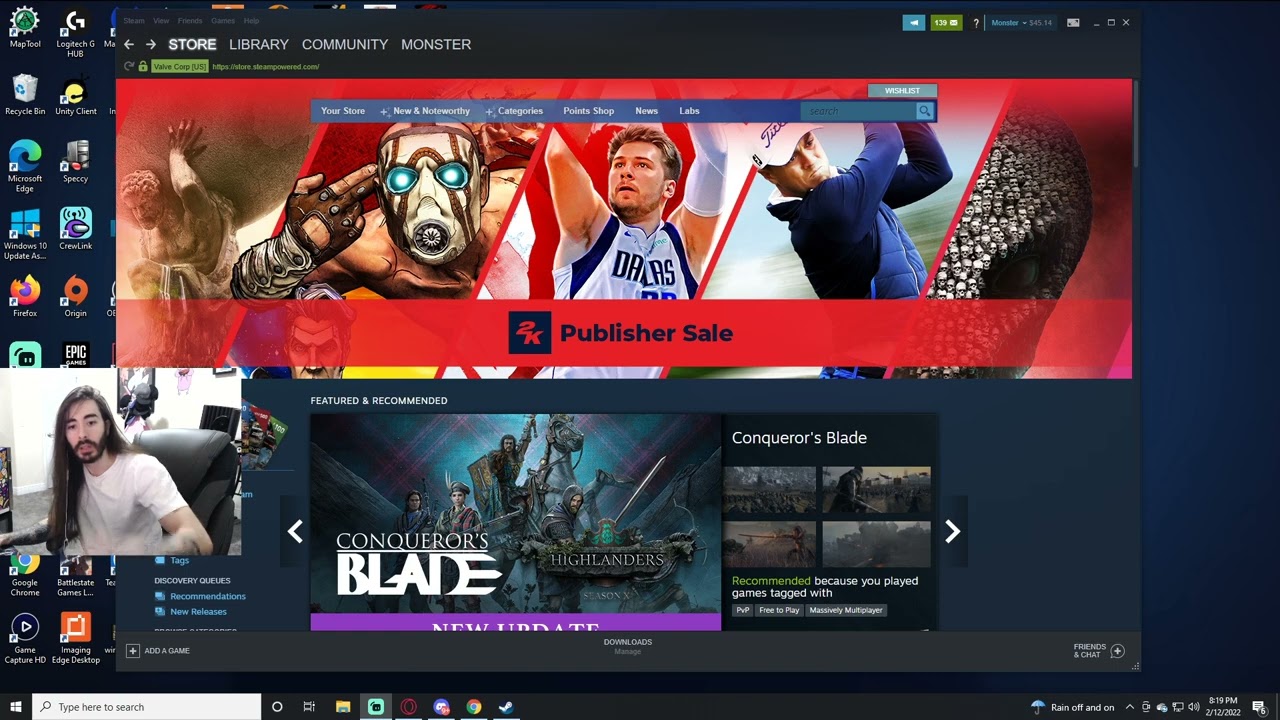This screenshot has height=720, width=1280.
Task: Open Steam announcements megaphone button
Action: pos(914,23)
